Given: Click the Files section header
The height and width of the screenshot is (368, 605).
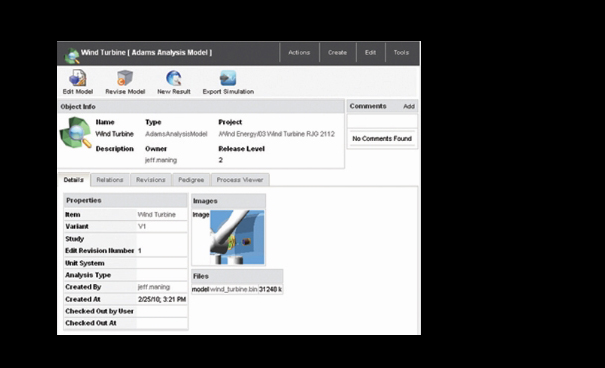Looking at the screenshot, I should tap(237, 276).
